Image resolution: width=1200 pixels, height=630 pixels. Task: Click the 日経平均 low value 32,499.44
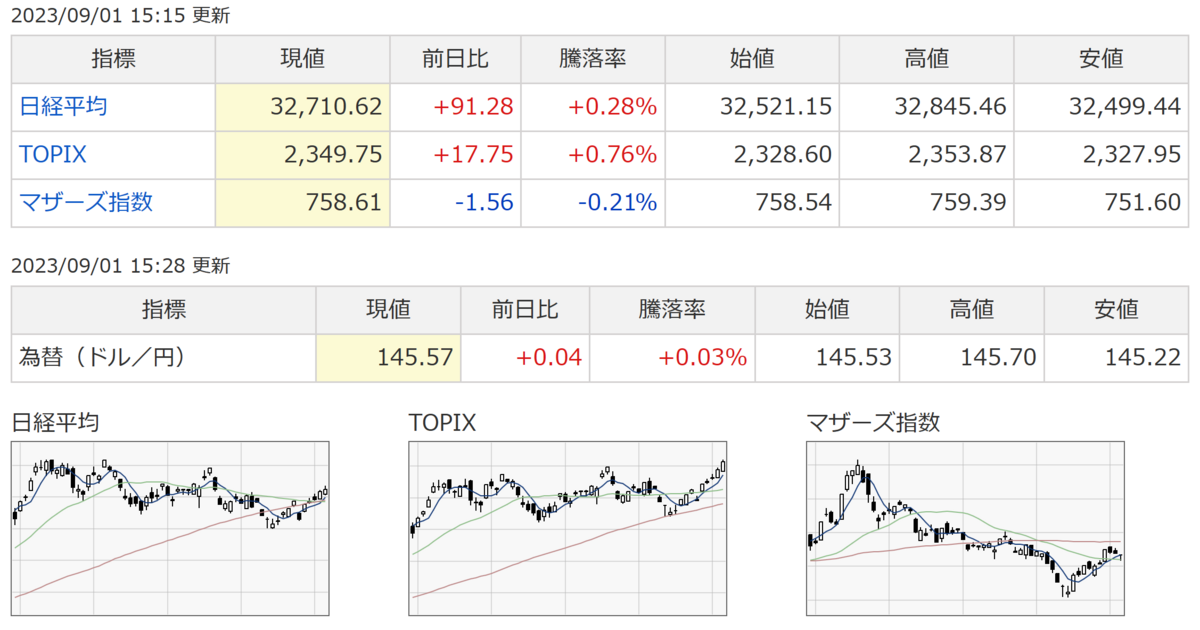(1123, 106)
